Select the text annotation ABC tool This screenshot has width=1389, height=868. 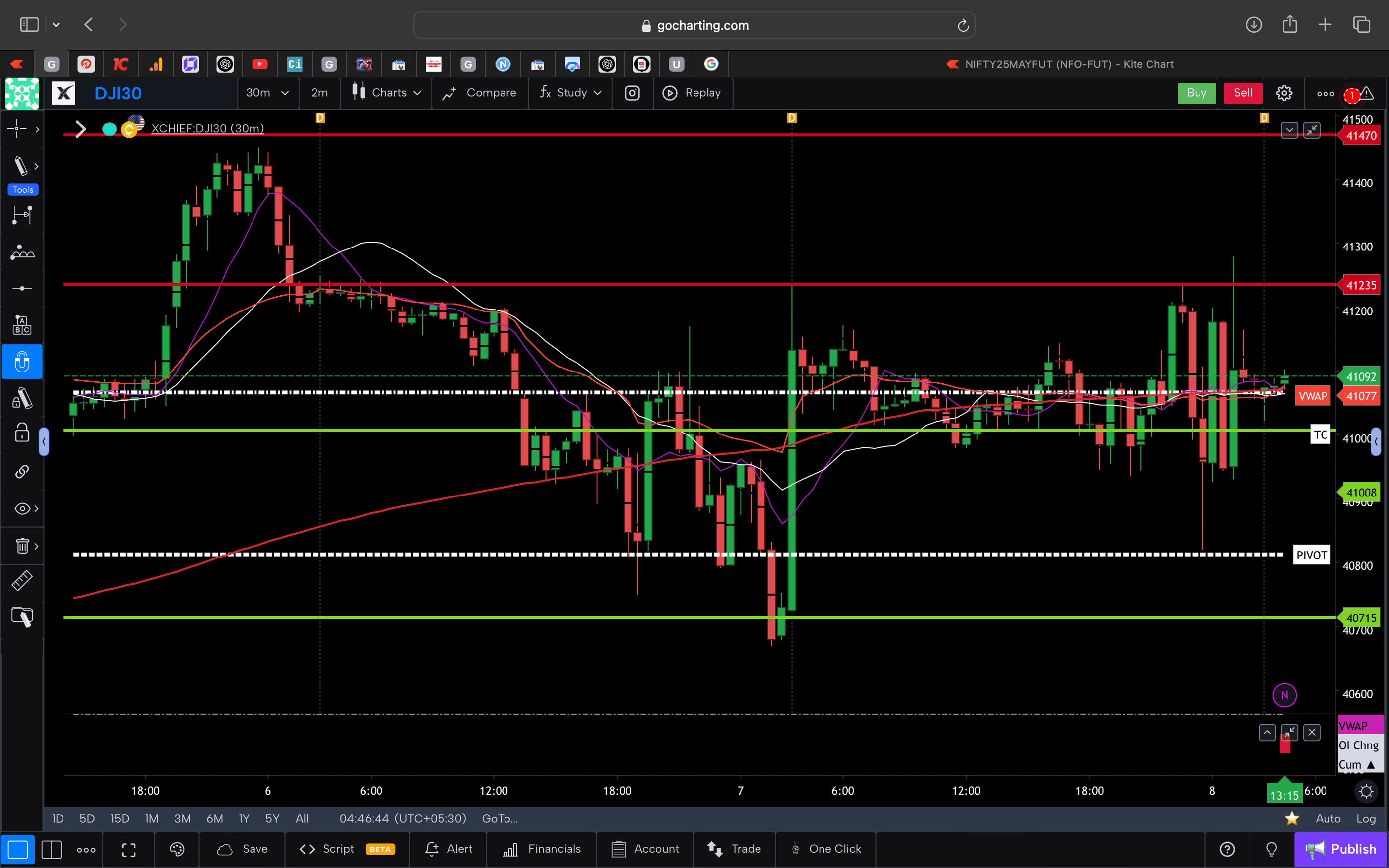[22, 324]
